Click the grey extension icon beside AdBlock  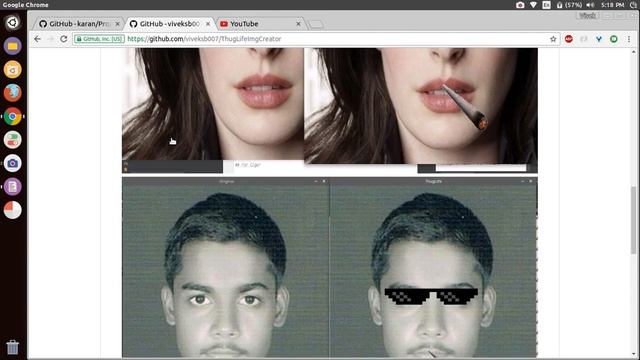coord(584,39)
